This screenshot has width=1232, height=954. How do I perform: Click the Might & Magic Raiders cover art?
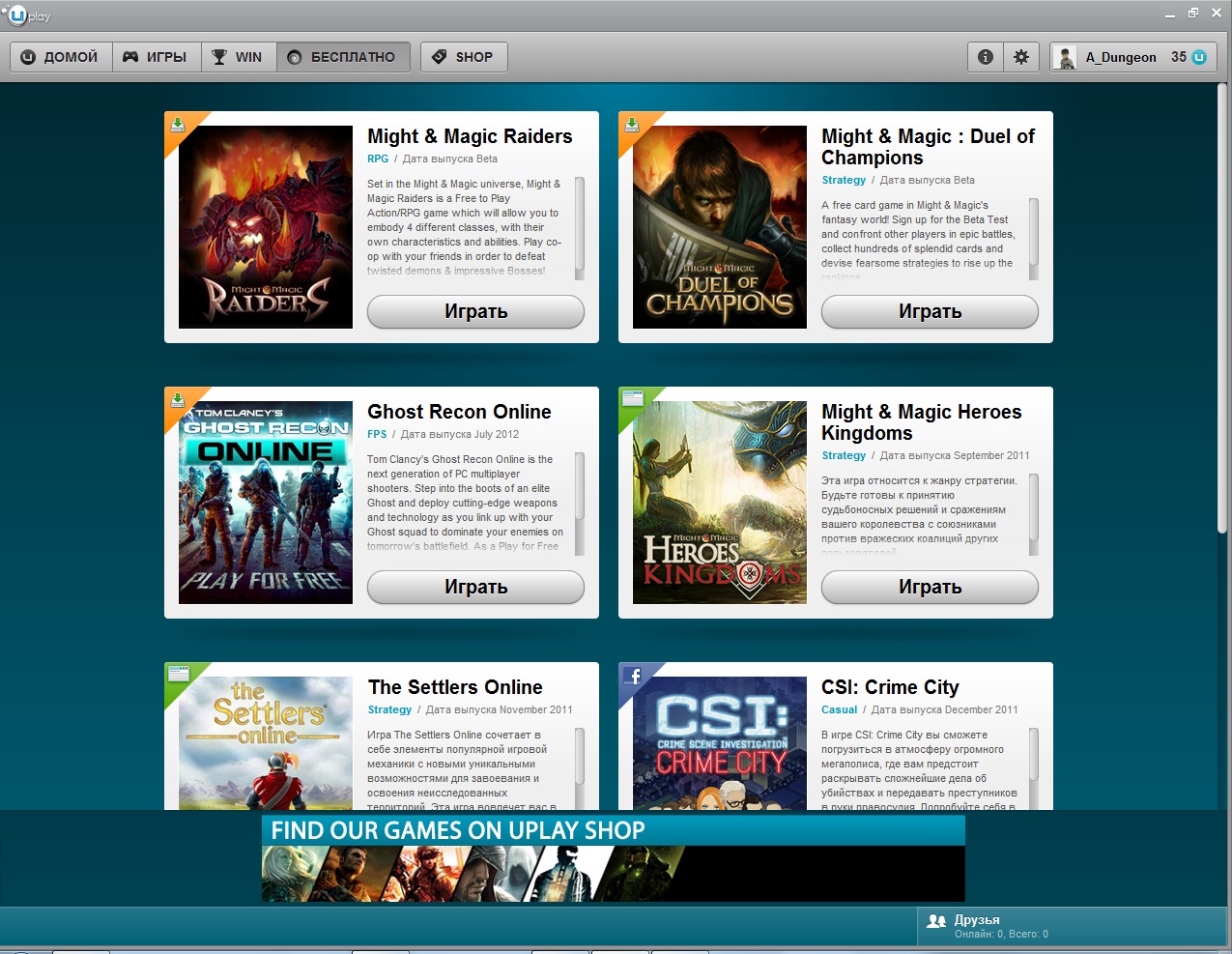pyautogui.click(x=266, y=227)
